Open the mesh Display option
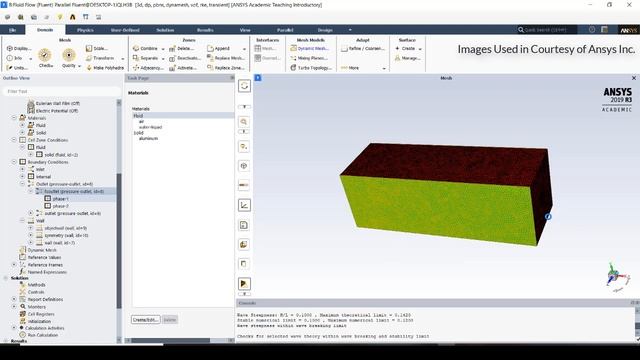The width and height of the screenshot is (640, 360). tap(18, 48)
